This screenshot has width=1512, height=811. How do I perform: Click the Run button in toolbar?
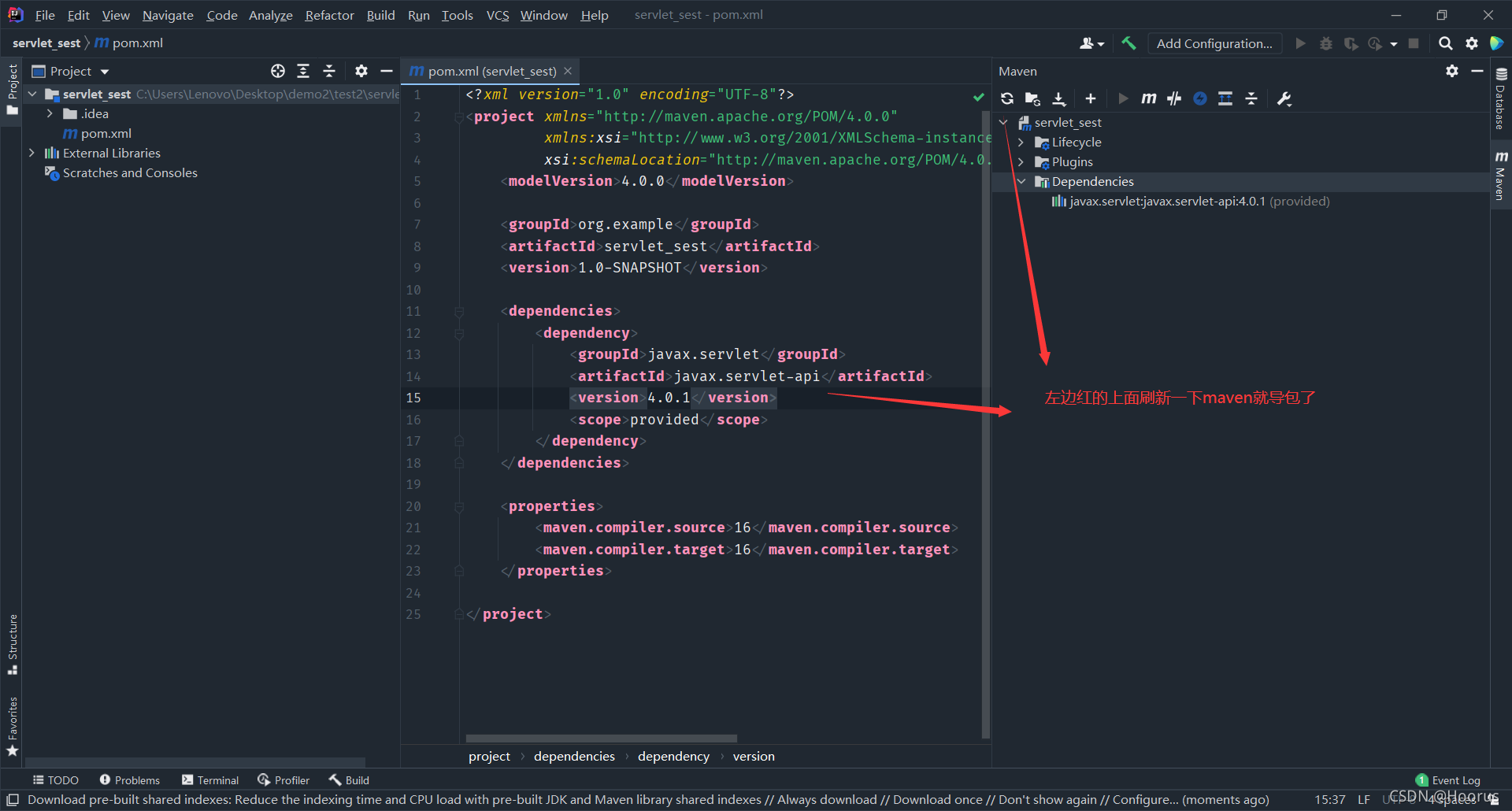point(1300,43)
